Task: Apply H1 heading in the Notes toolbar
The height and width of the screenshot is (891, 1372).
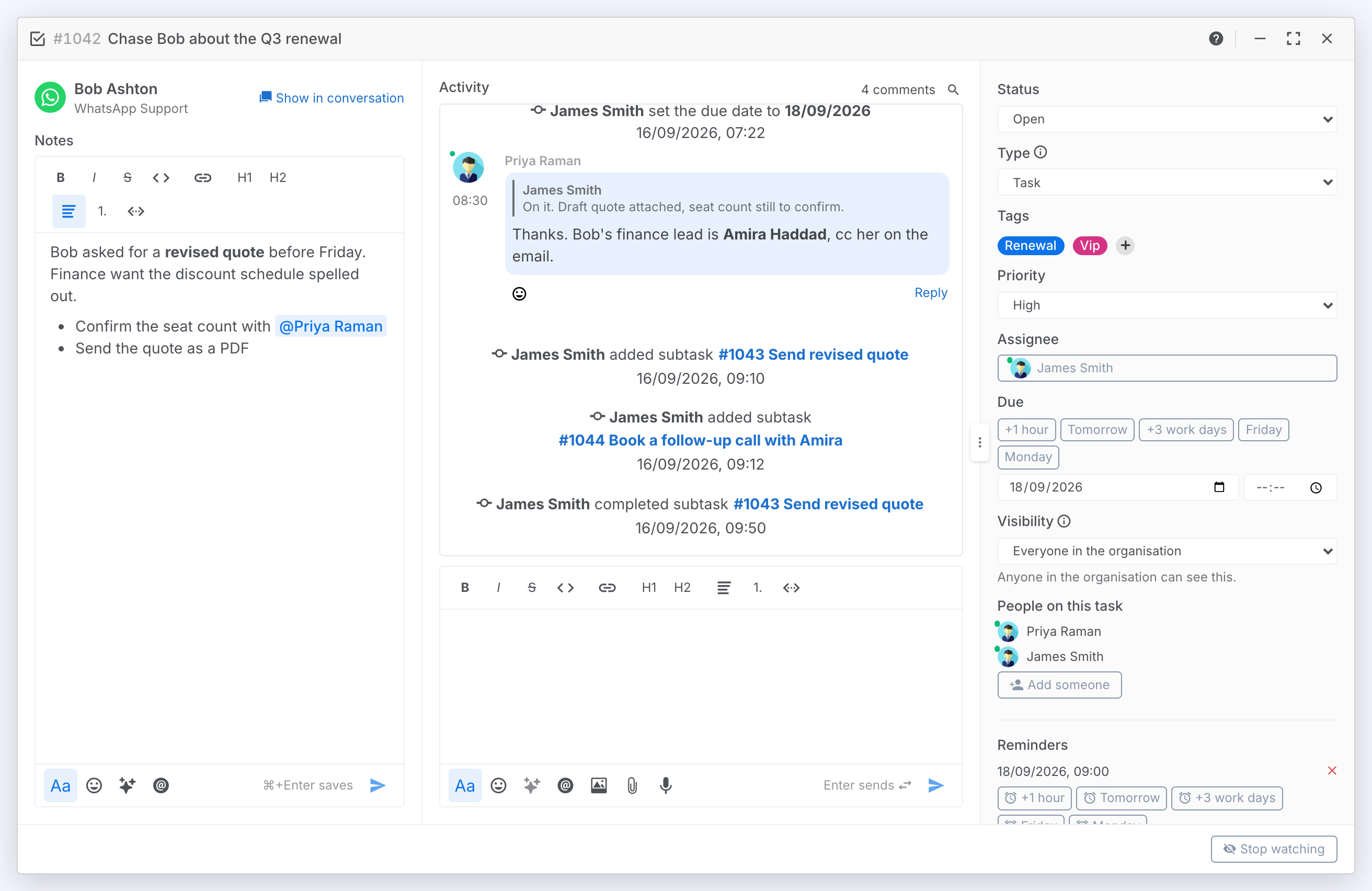Action: (x=244, y=177)
